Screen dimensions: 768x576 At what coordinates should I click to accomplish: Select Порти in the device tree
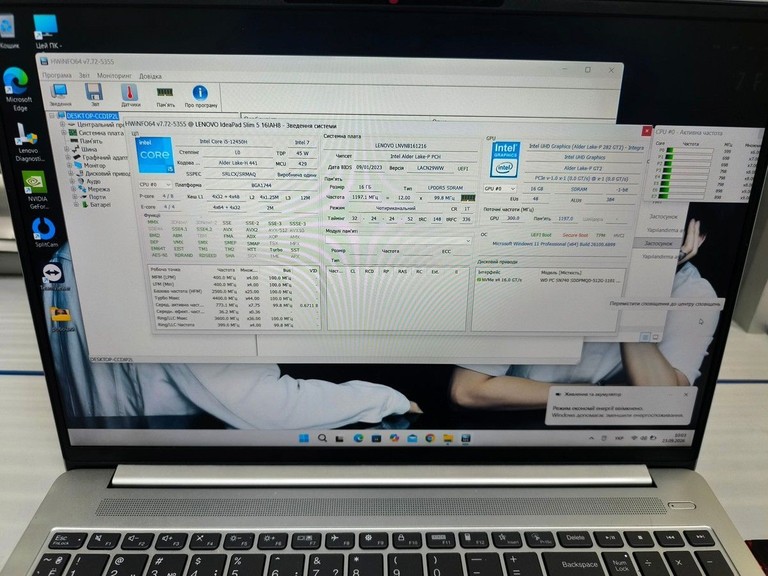(97, 197)
